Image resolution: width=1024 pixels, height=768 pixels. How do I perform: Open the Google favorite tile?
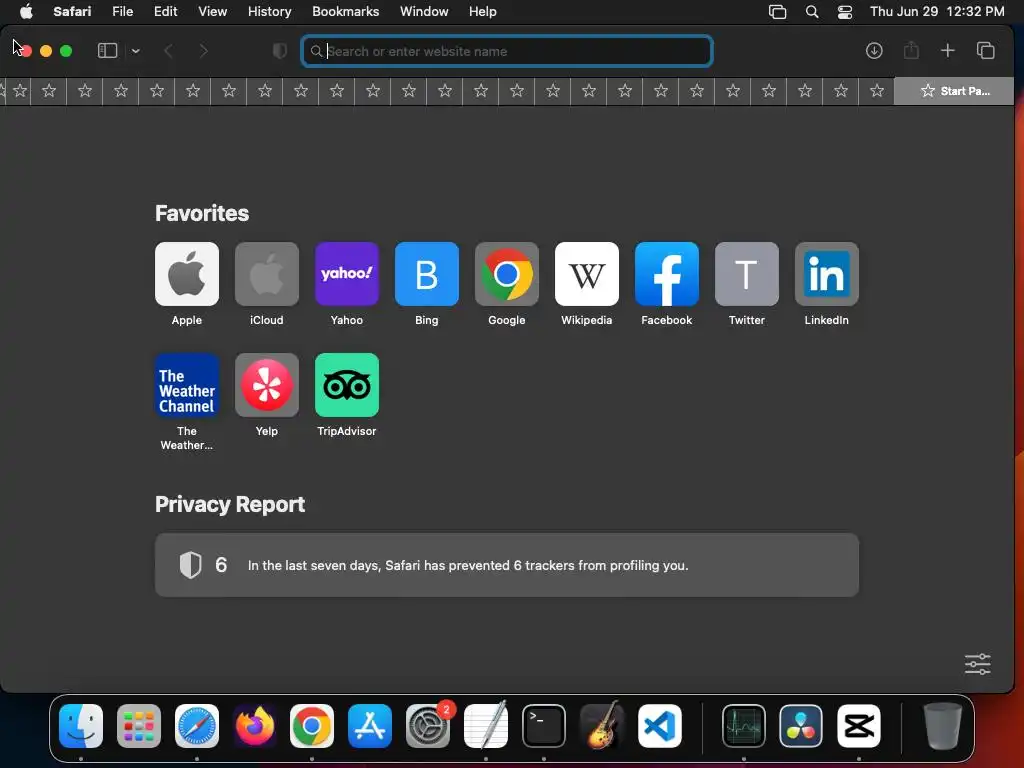(507, 274)
